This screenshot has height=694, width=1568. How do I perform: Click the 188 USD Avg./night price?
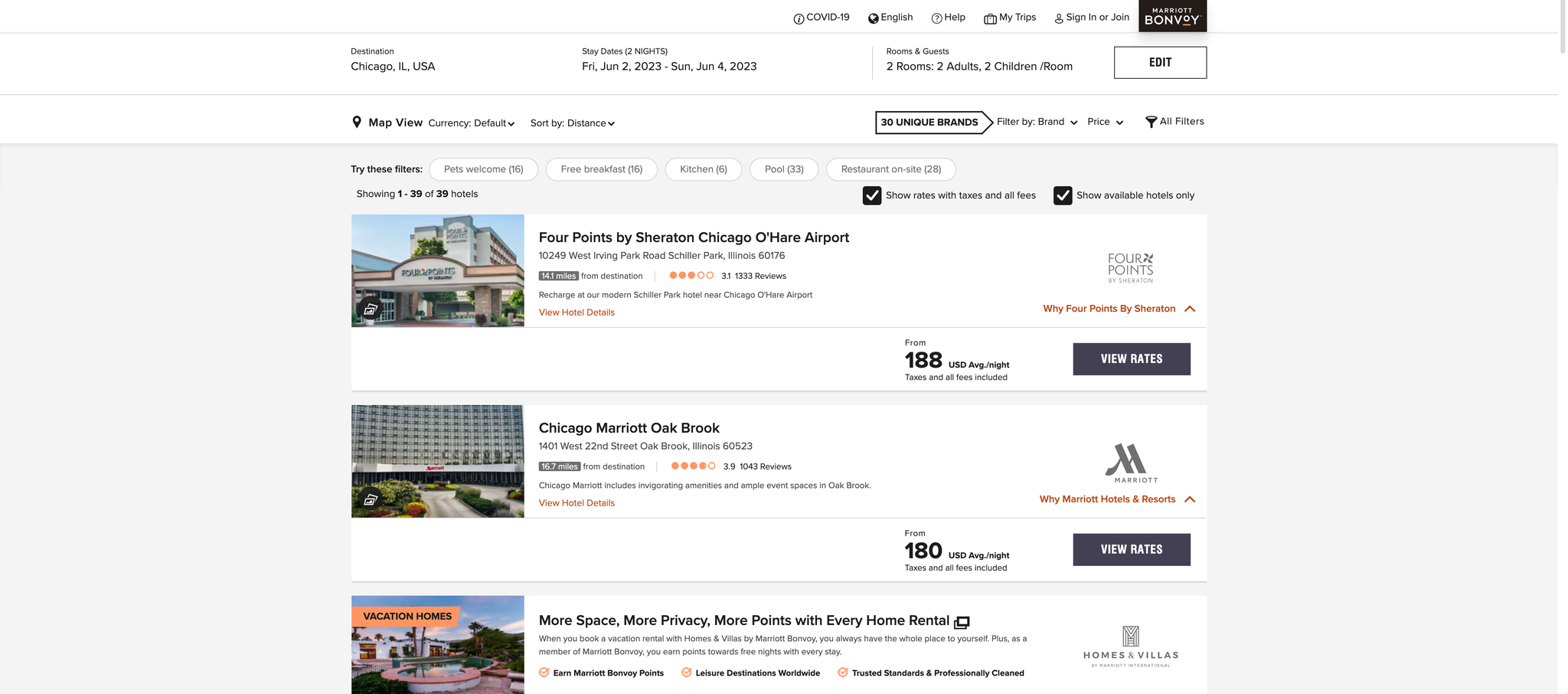tap(957, 361)
